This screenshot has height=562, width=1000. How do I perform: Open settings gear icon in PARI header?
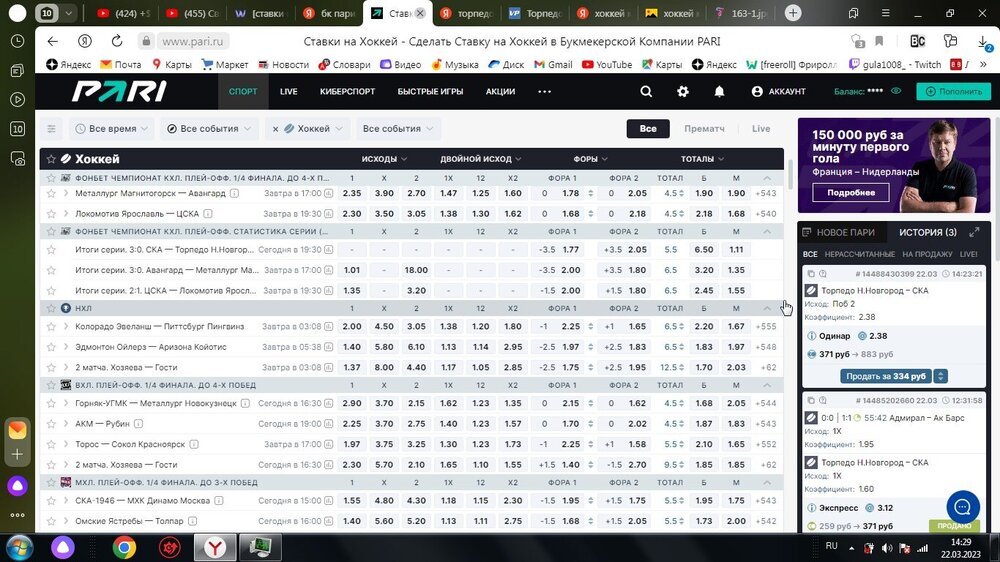pyautogui.click(x=683, y=91)
